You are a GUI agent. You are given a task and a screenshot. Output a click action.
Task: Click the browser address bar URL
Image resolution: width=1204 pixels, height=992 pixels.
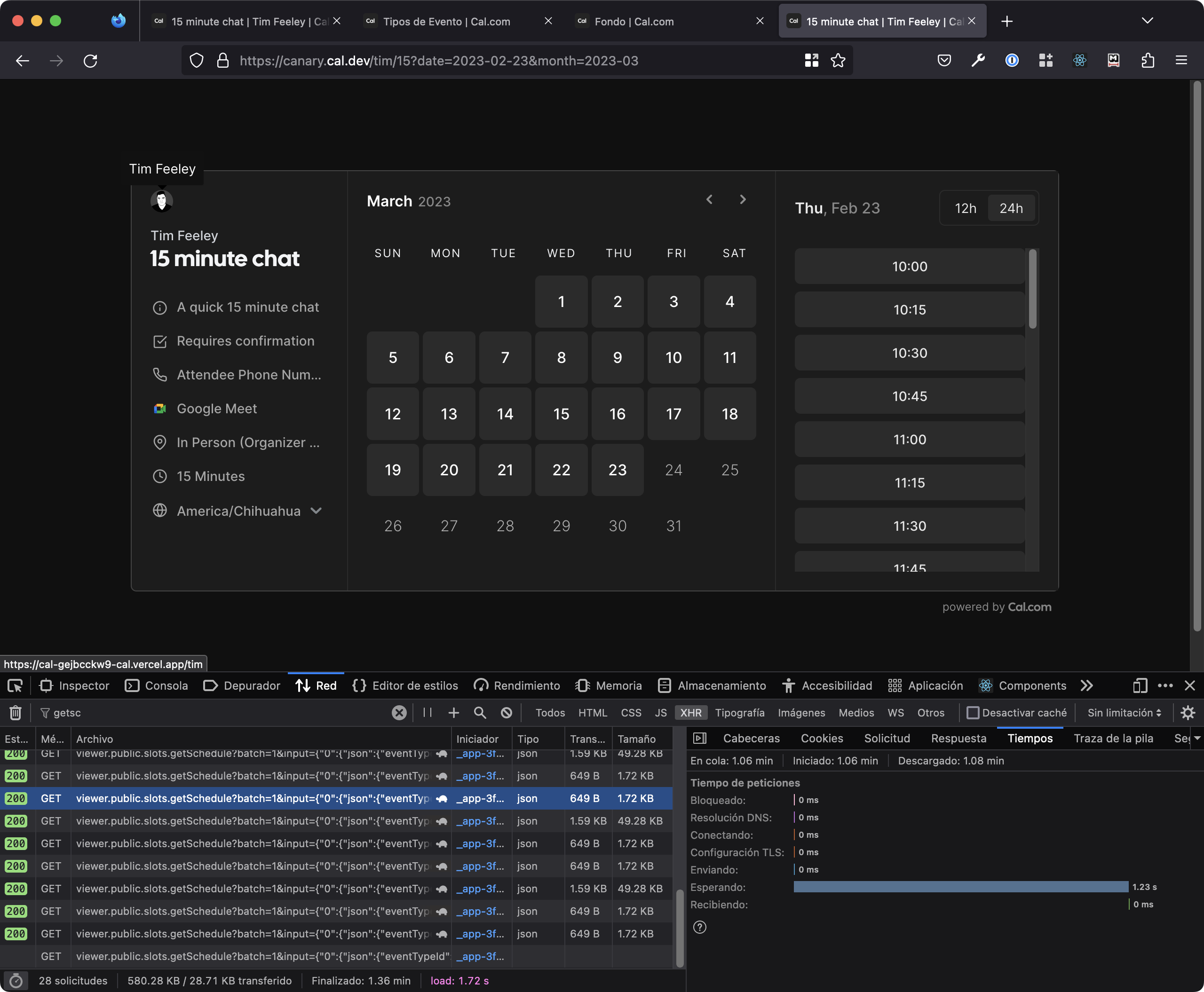click(x=439, y=61)
